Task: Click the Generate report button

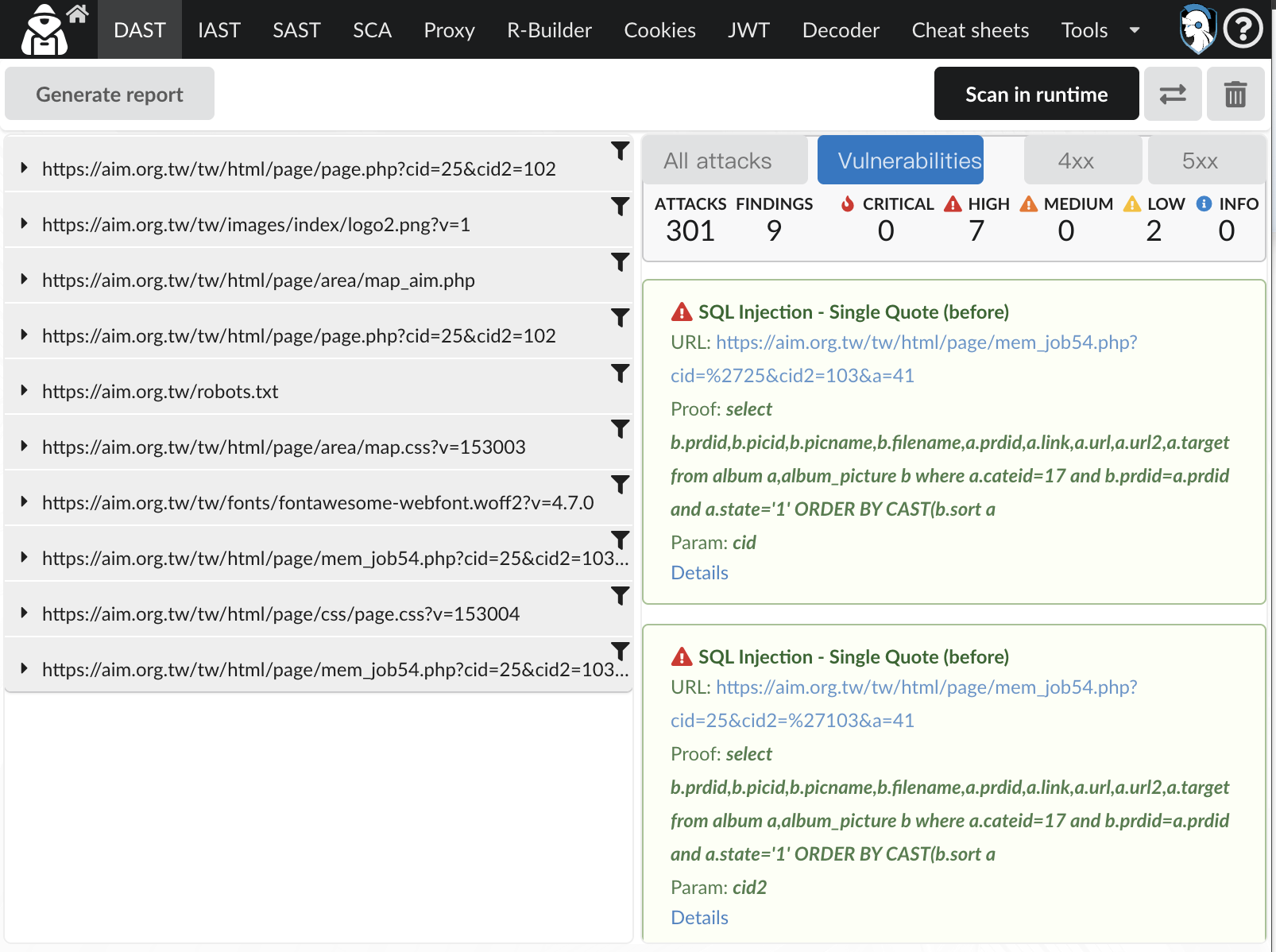Action: point(110,94)
